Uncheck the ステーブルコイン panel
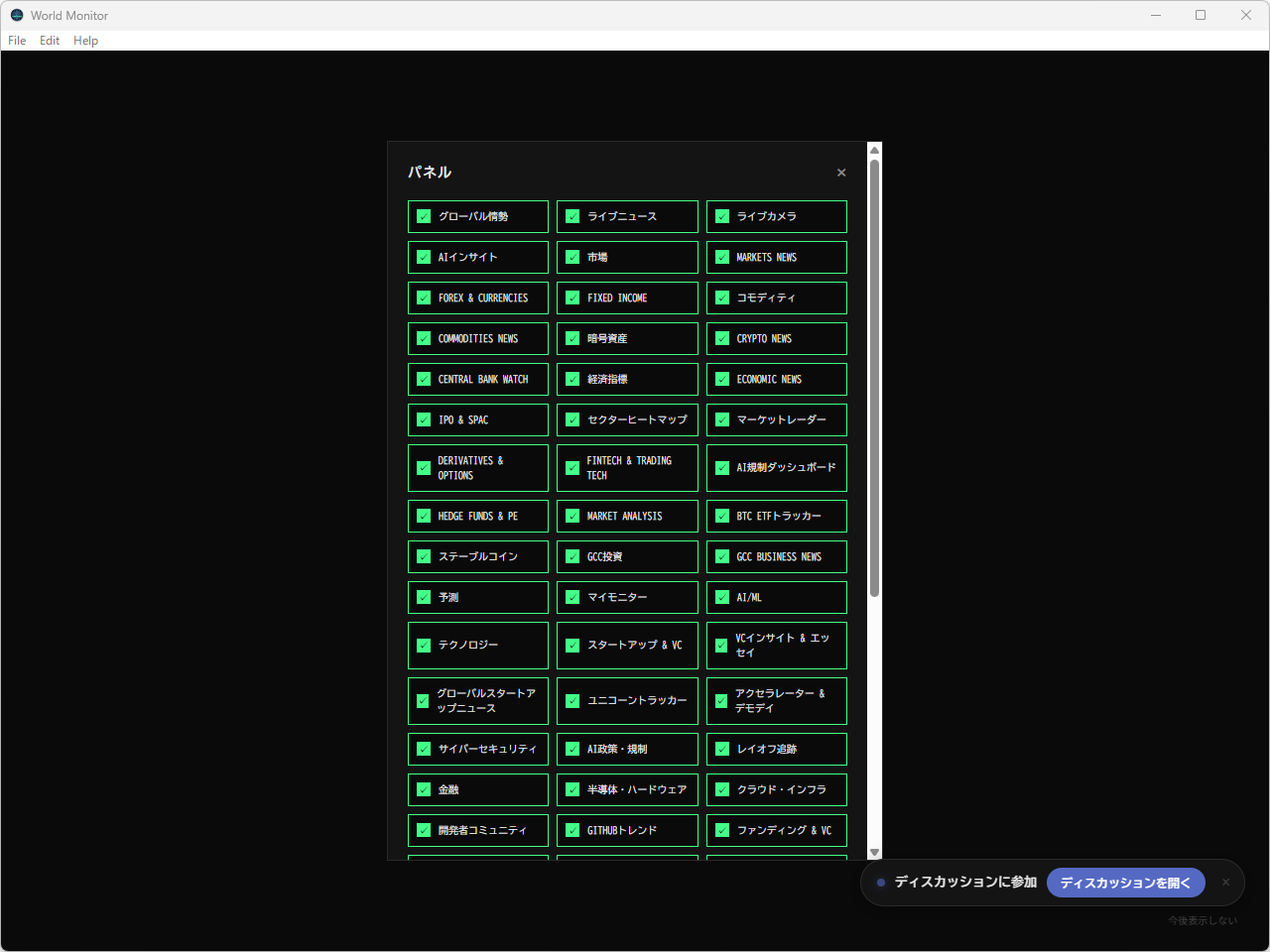 click(424, 556)
